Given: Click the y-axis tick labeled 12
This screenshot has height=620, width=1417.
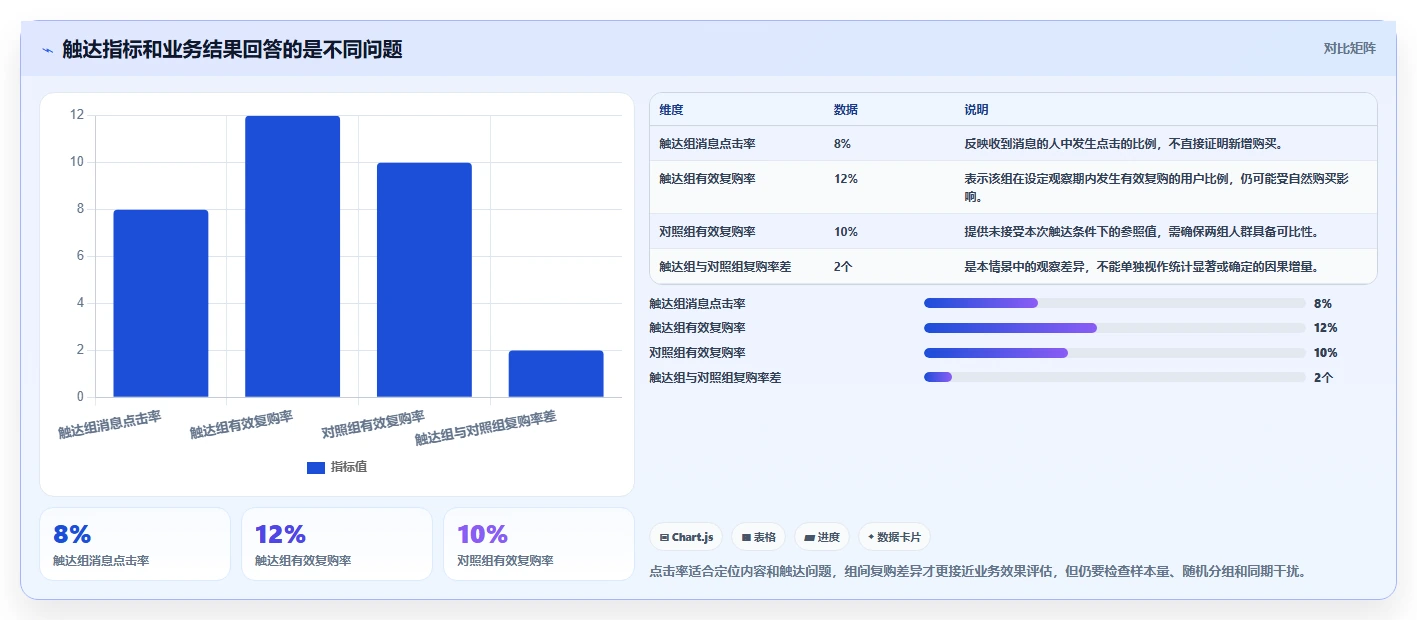Looking at the screenshot, I should 77,115.
